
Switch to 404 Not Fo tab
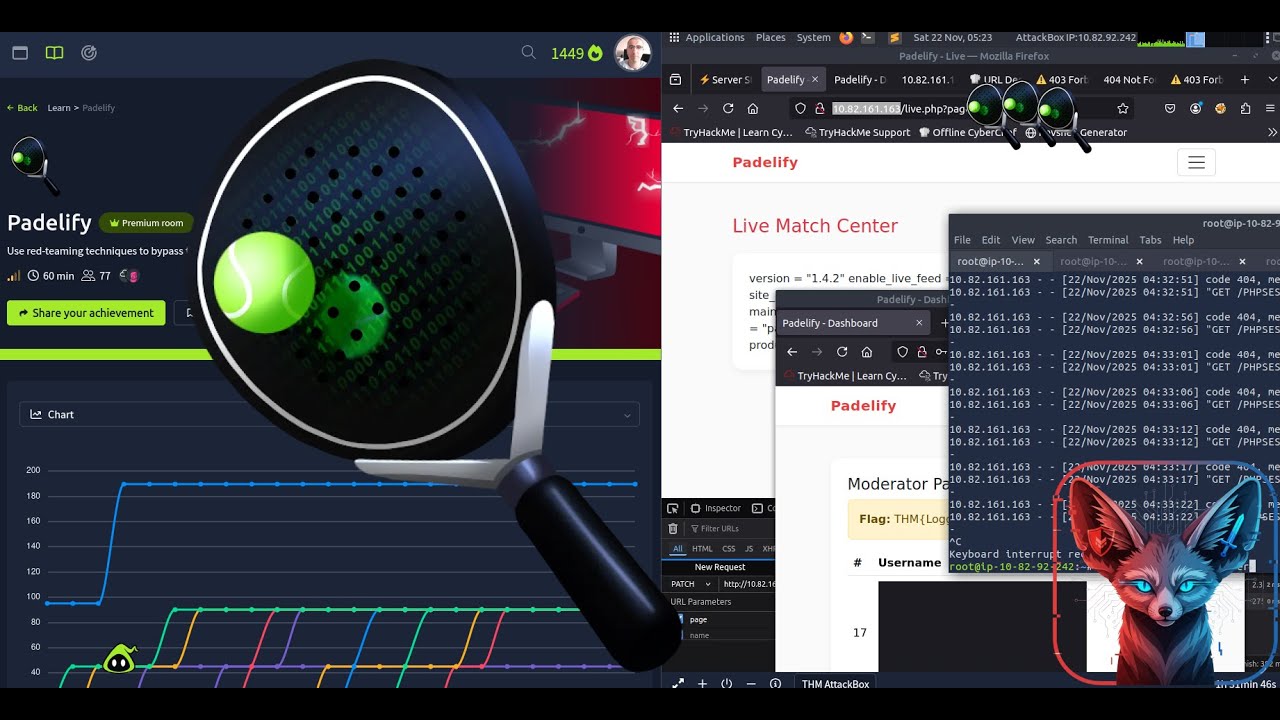tap(1128, 80)
